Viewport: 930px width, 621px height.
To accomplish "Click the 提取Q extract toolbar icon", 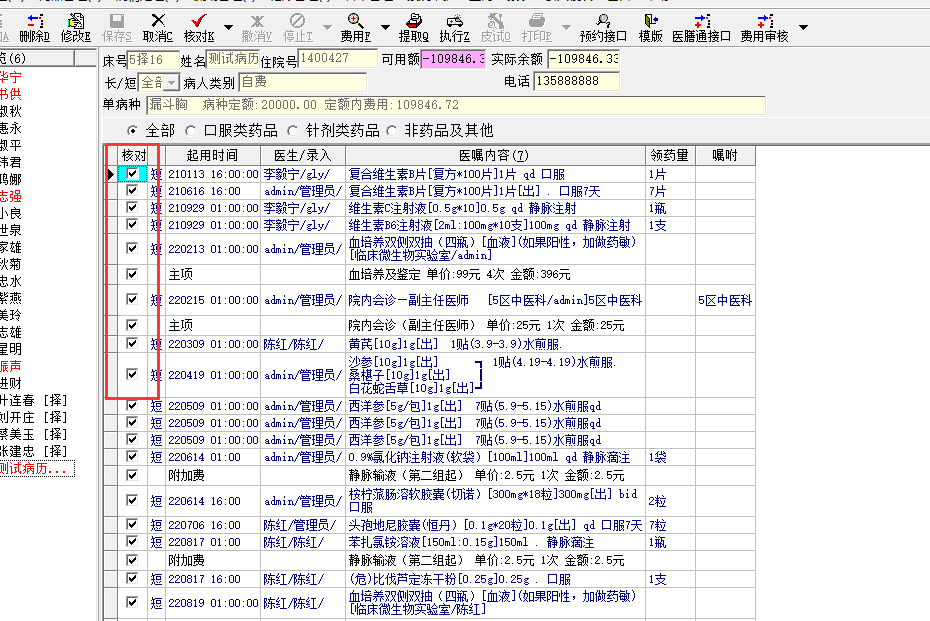I will pos(413,28).
